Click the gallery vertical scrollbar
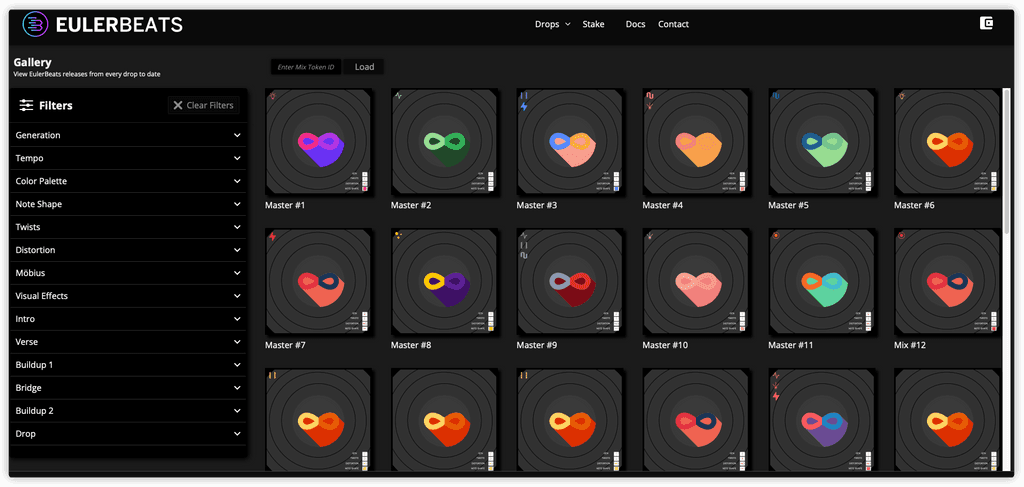Screen dimensions: 1024x487 pyautogui.click(x=1006, y=161)
